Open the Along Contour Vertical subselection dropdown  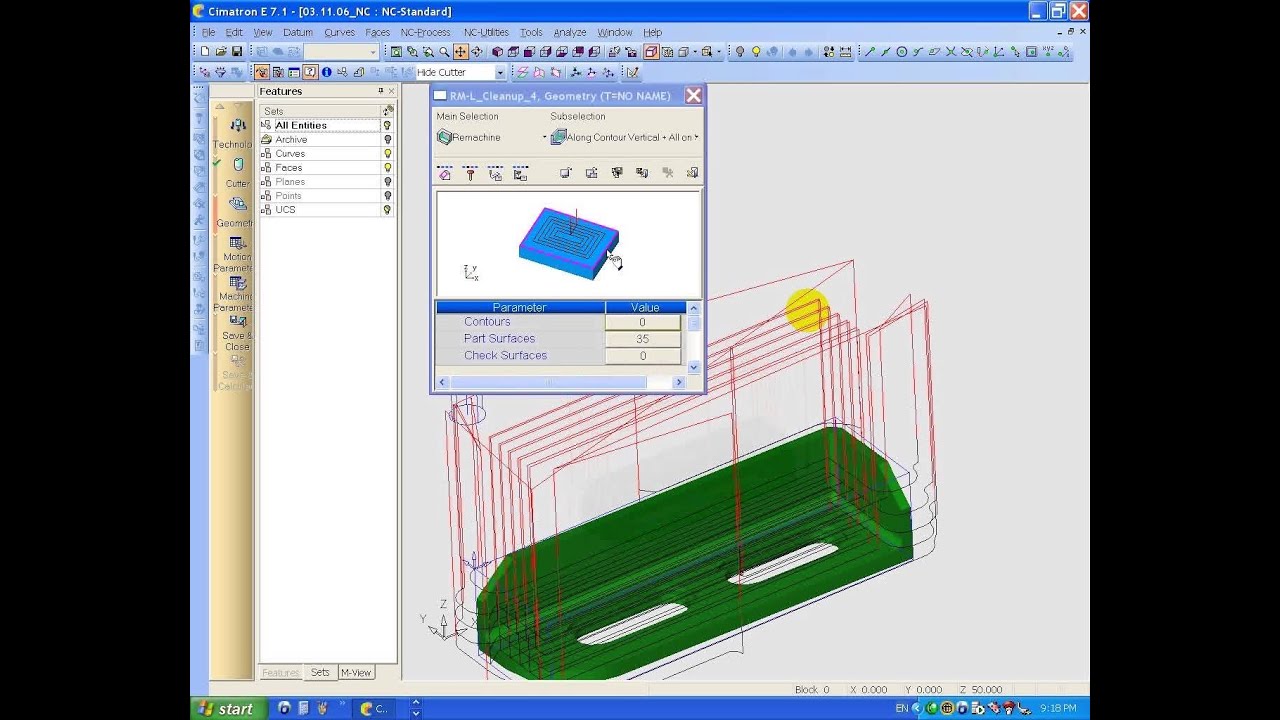(x=696, y=137)
